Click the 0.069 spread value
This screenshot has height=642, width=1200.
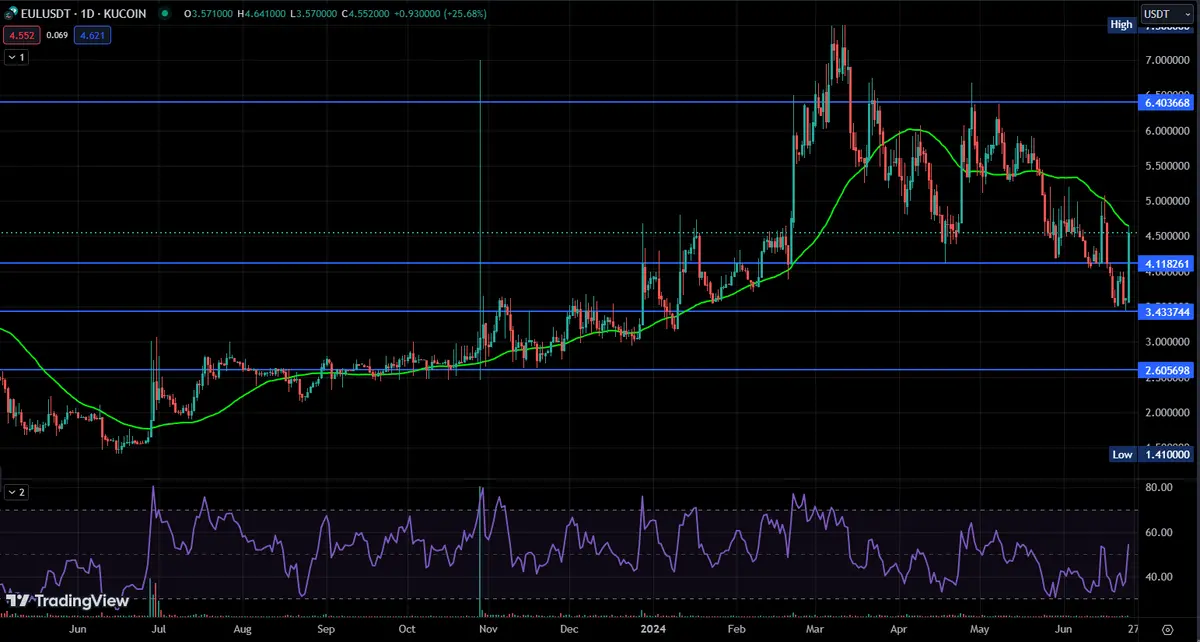(x=56, y=35)
